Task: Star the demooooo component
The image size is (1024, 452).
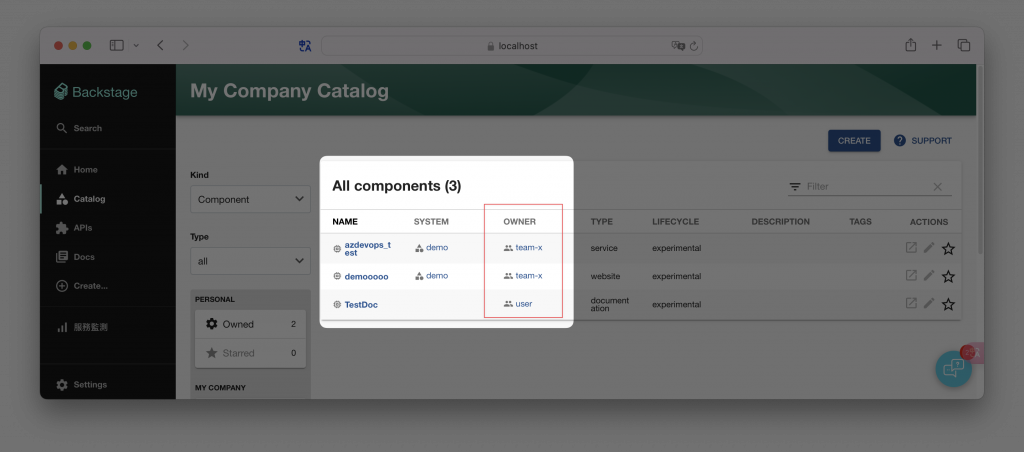Action: coord(948,276)
